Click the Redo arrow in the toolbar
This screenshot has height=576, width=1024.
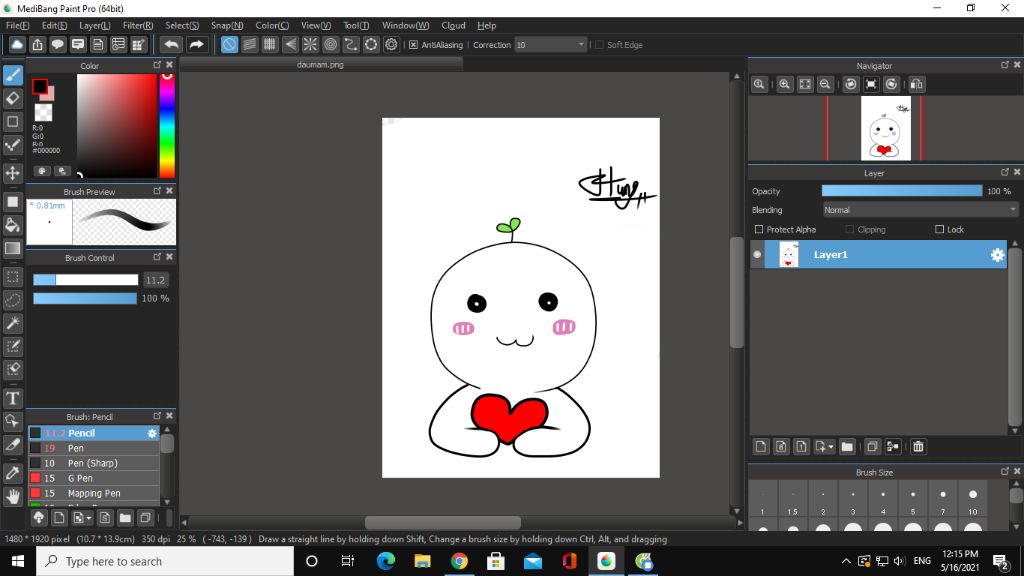(x=196, y=44)
